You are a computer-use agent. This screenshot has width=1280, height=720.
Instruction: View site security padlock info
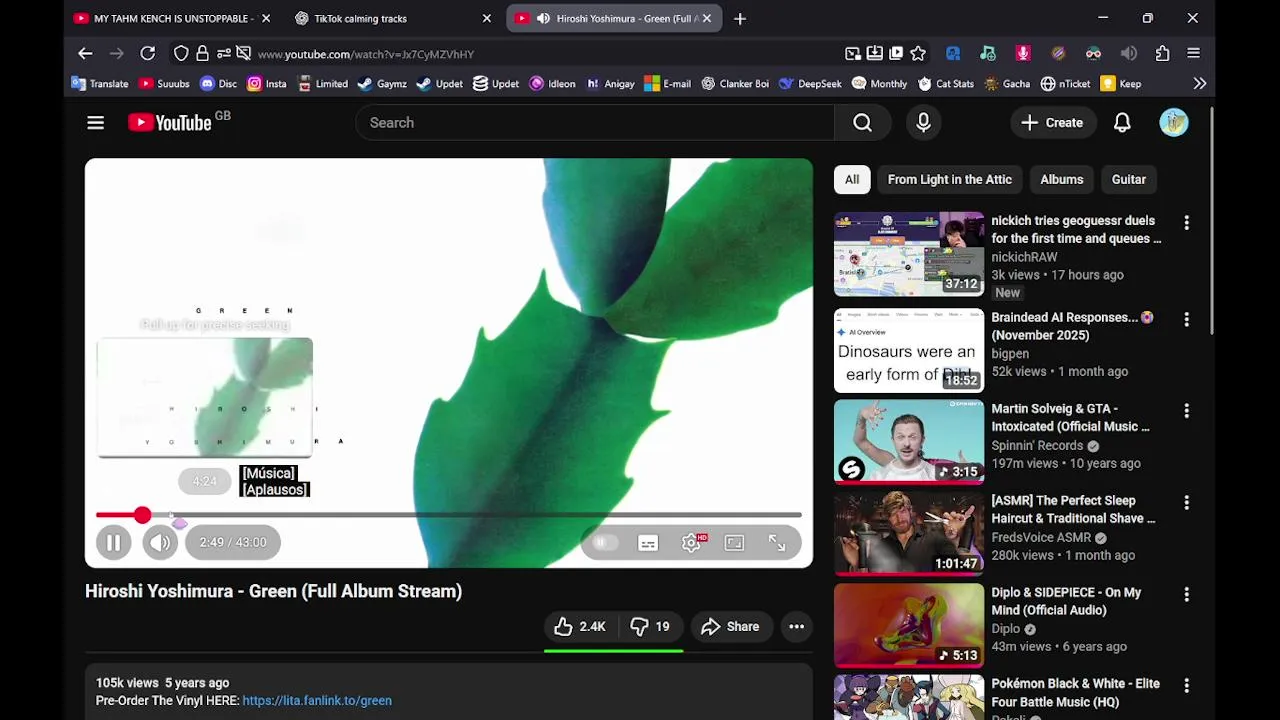202,53
